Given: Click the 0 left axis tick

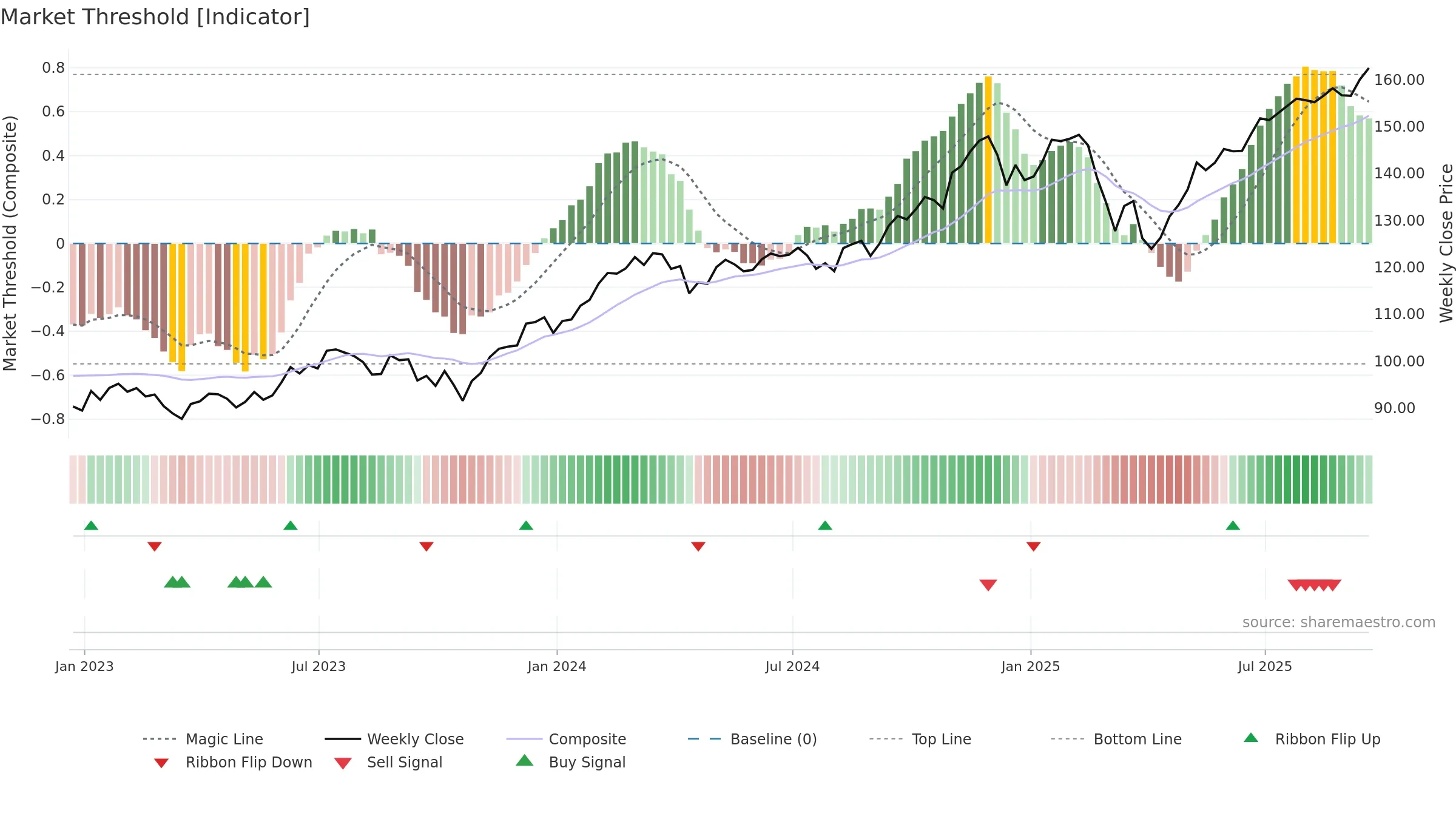Looking at the screenshot, I should pyautogui.click(x=60, y=243).
